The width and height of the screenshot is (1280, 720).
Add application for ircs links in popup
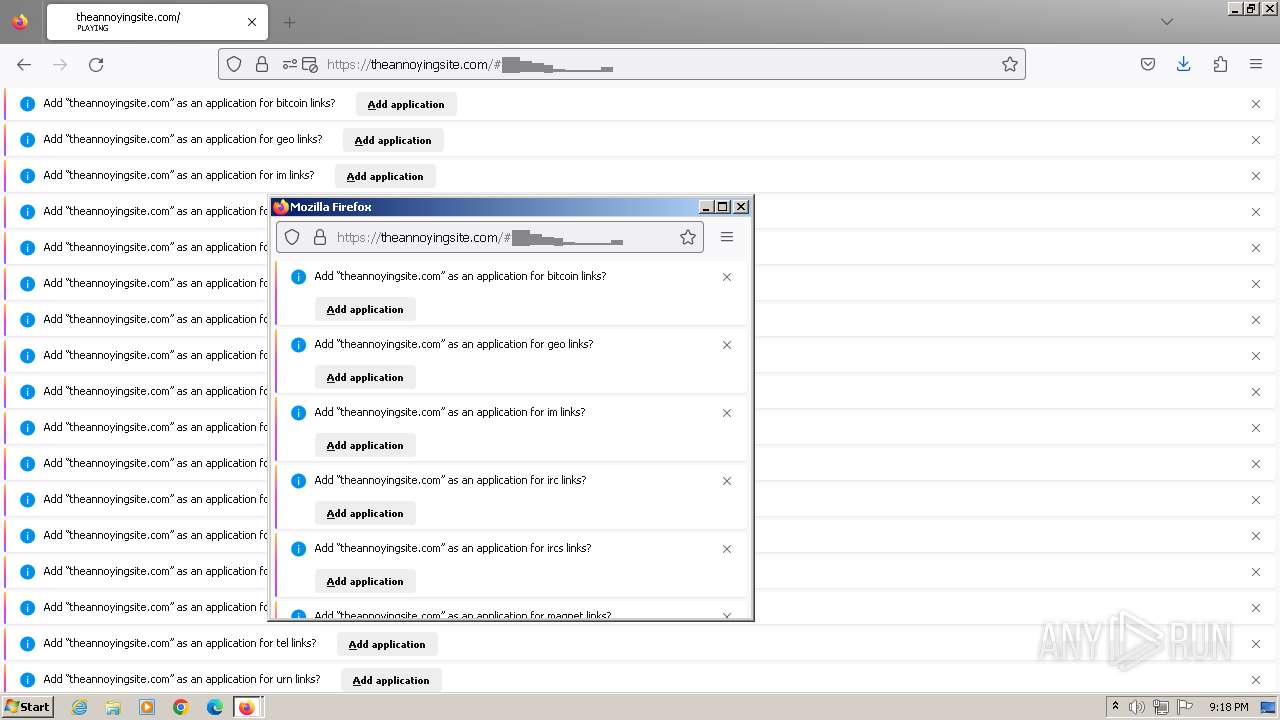click(x=365, y=581)
